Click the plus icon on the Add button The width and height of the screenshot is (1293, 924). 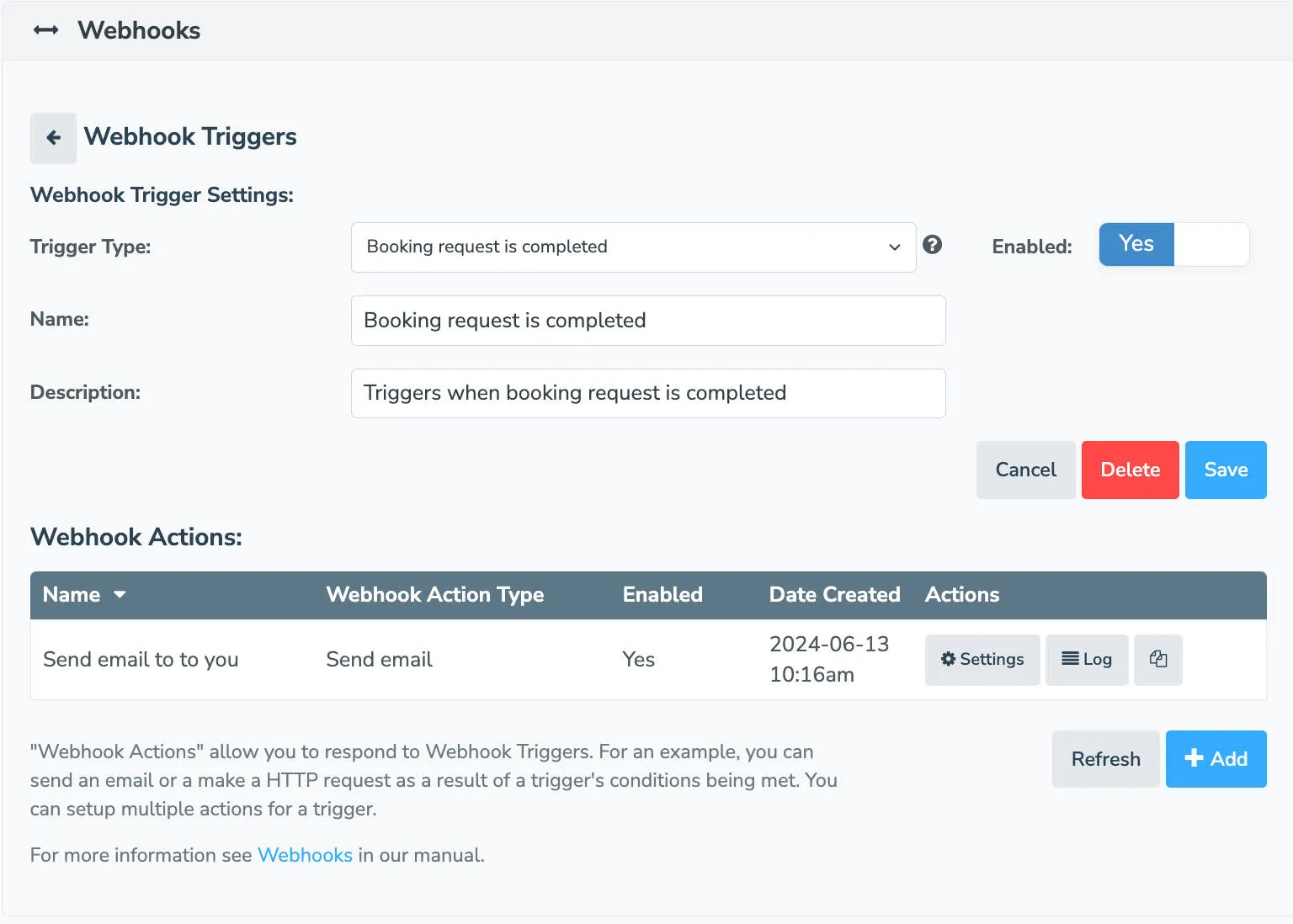click(x=1193, y=758)
